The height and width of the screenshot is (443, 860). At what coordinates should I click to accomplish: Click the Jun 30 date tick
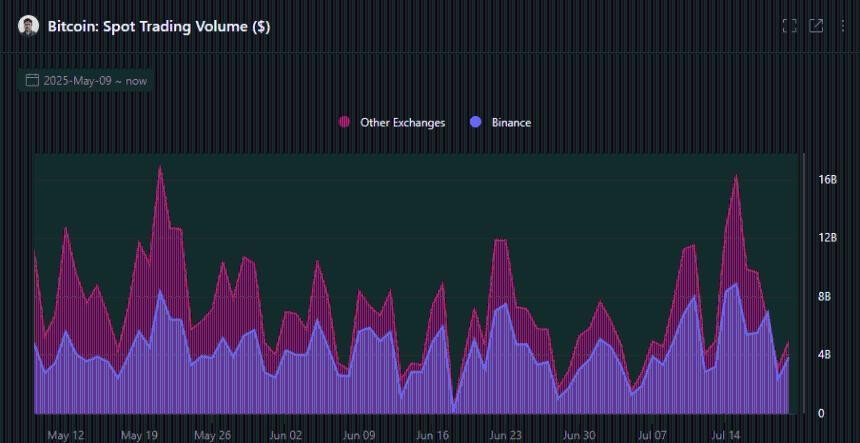578,435
